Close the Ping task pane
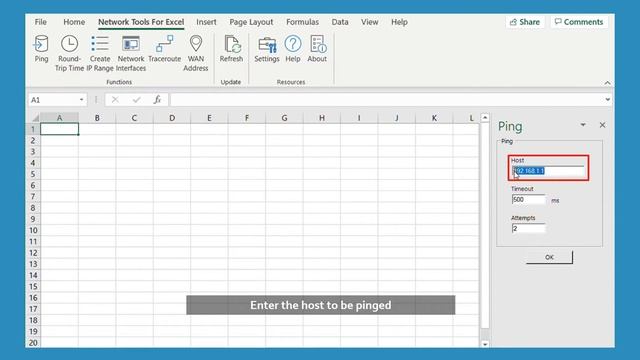 (x=602, y=125)
